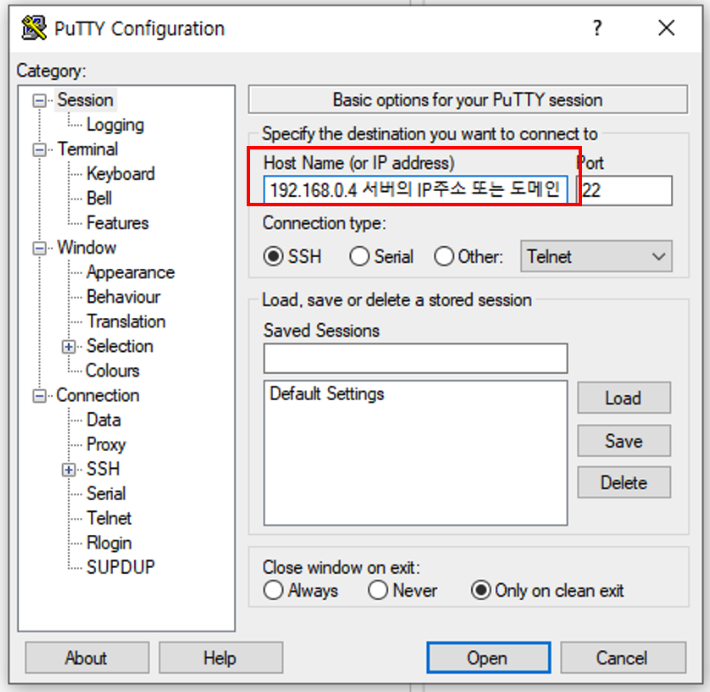The image size is (710, 692).
Task: Expand the Selection tree node
Action: (x=69, y=347)
